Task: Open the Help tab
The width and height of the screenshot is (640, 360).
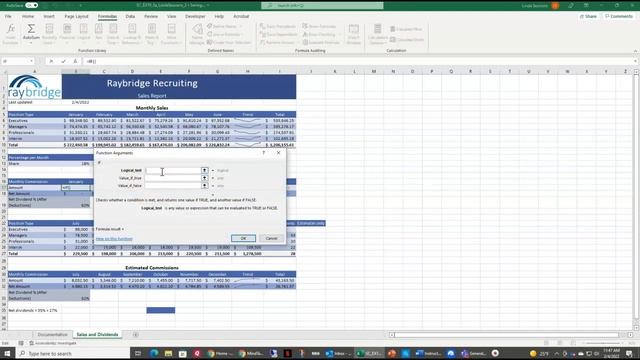Action: pos(219,16)
